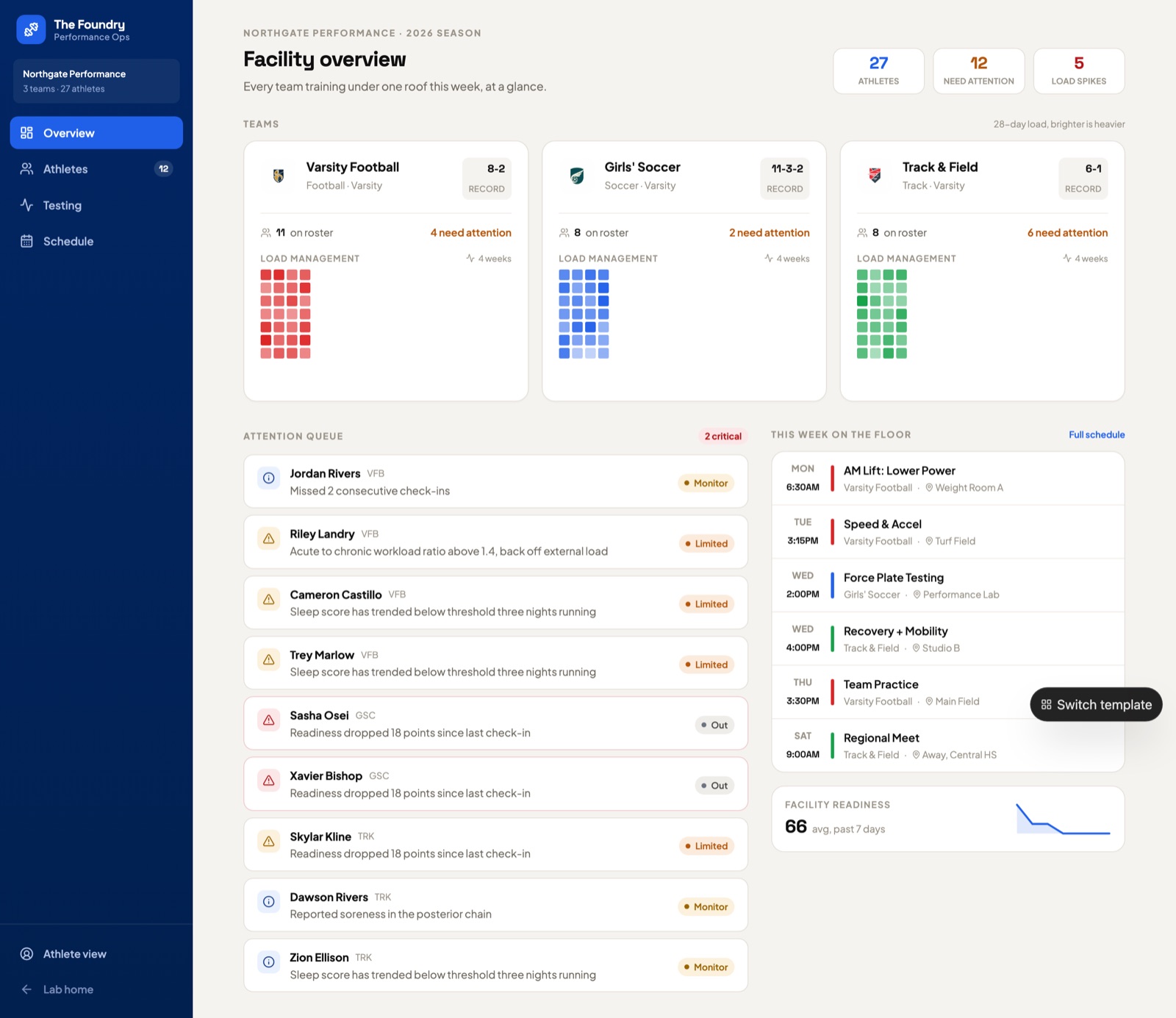Click the Girls' Soccer blue load heatmap
1176x1018 pixels.
(584, 314)
